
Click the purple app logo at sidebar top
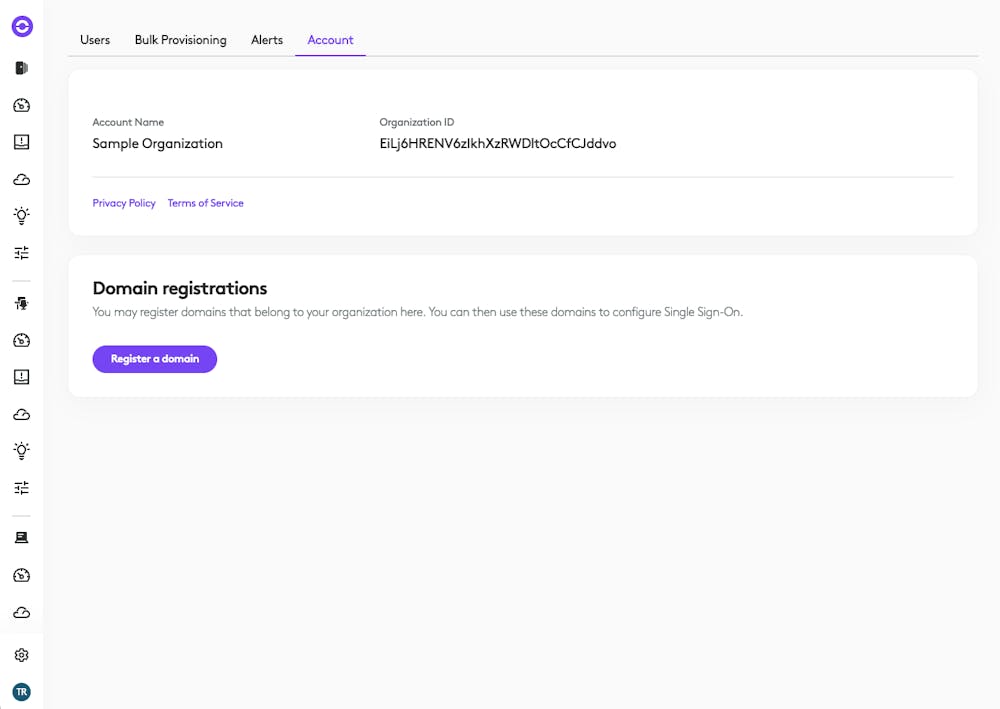tap(22, 27)
